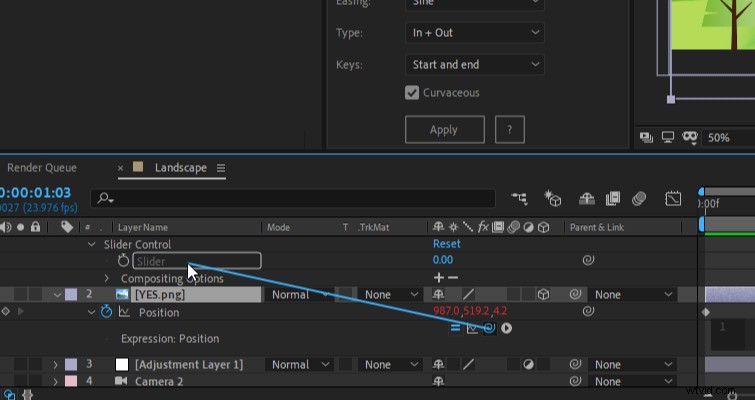Image resolution: width=755 pixels, height=400 pixels.
Task: Open blending Mode dropdown for YES.png
Action: pyautogui.click(x=299, y=295)
